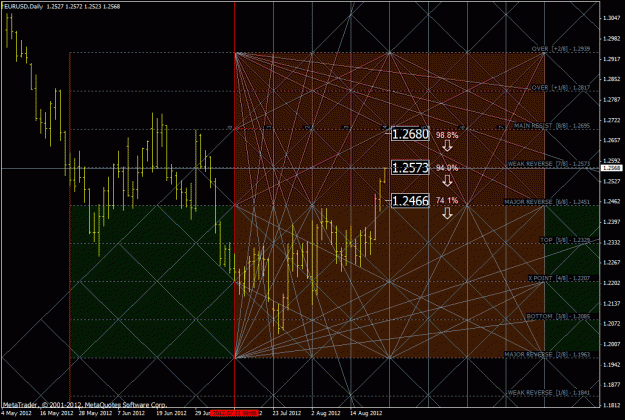This screenshot has width=625, height=420.
Task: Click 1.1877 on the price scale
Action: (x=612, y=385)
